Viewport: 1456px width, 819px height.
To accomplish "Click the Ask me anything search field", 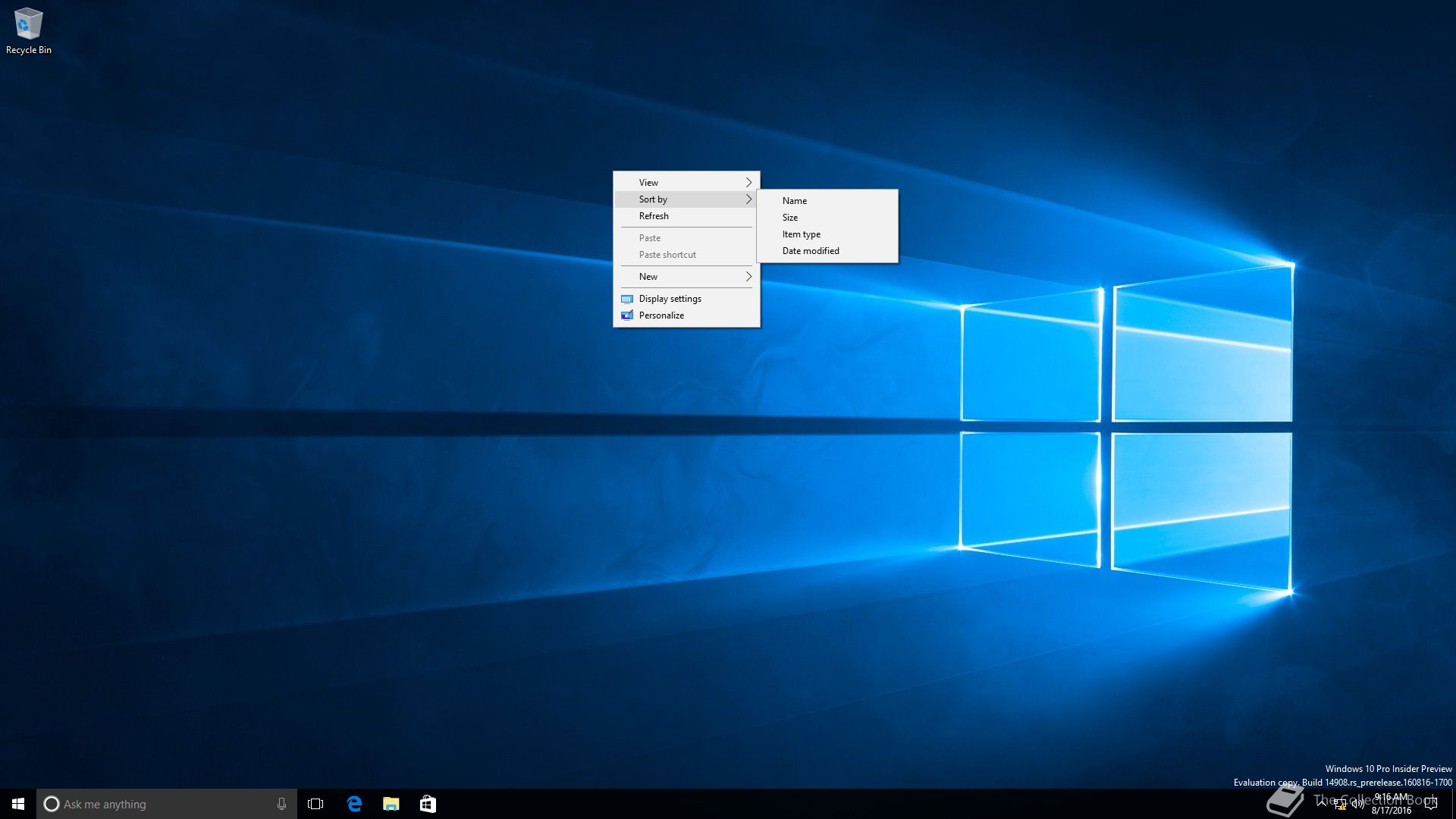I will [x=167, y=804].
